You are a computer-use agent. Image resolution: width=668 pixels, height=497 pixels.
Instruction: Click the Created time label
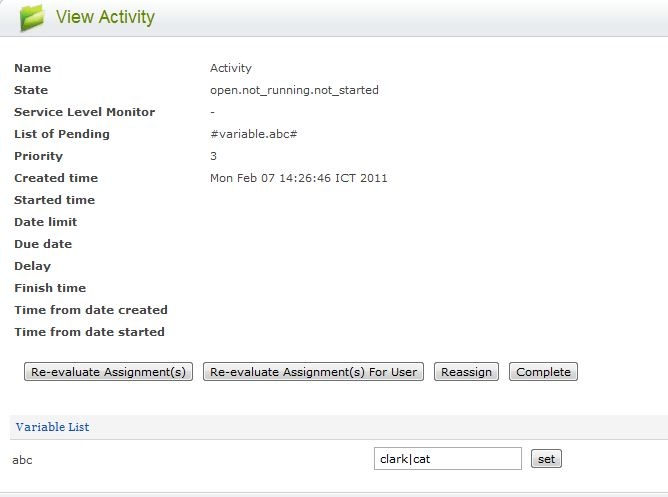click(x=56, y=178)
